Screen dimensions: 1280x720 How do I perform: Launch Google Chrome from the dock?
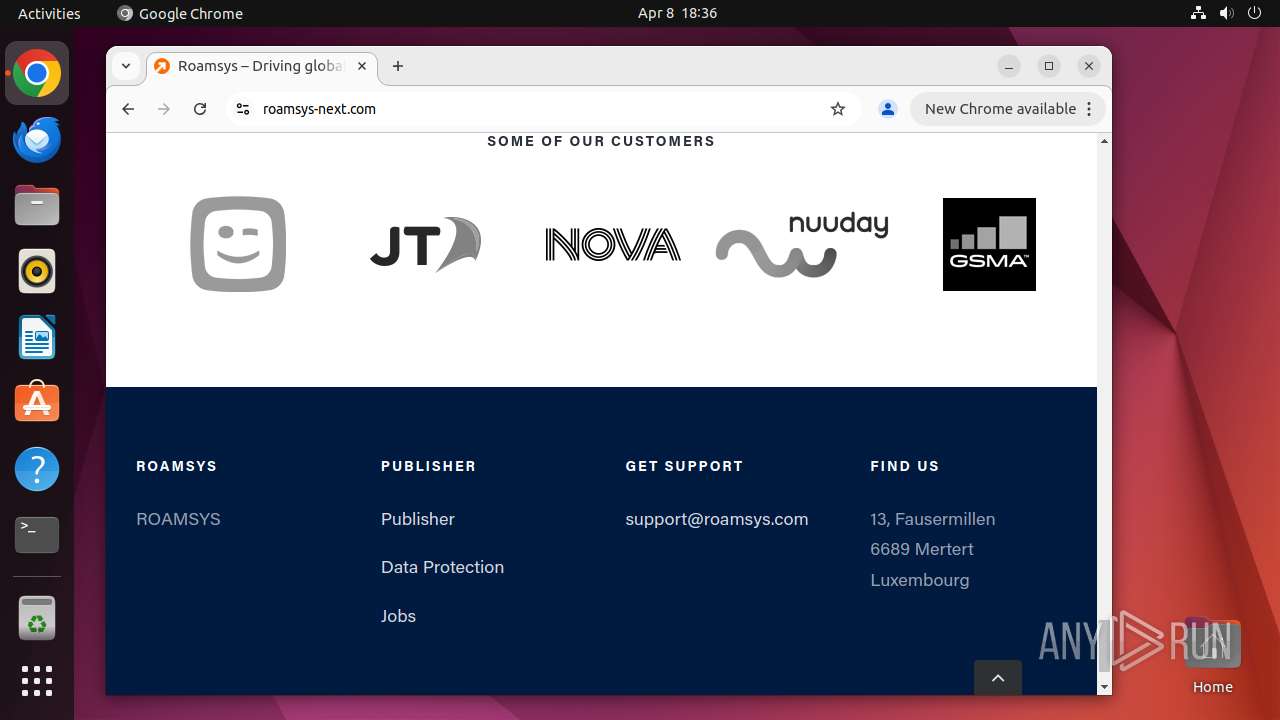(x=37, y=73)
